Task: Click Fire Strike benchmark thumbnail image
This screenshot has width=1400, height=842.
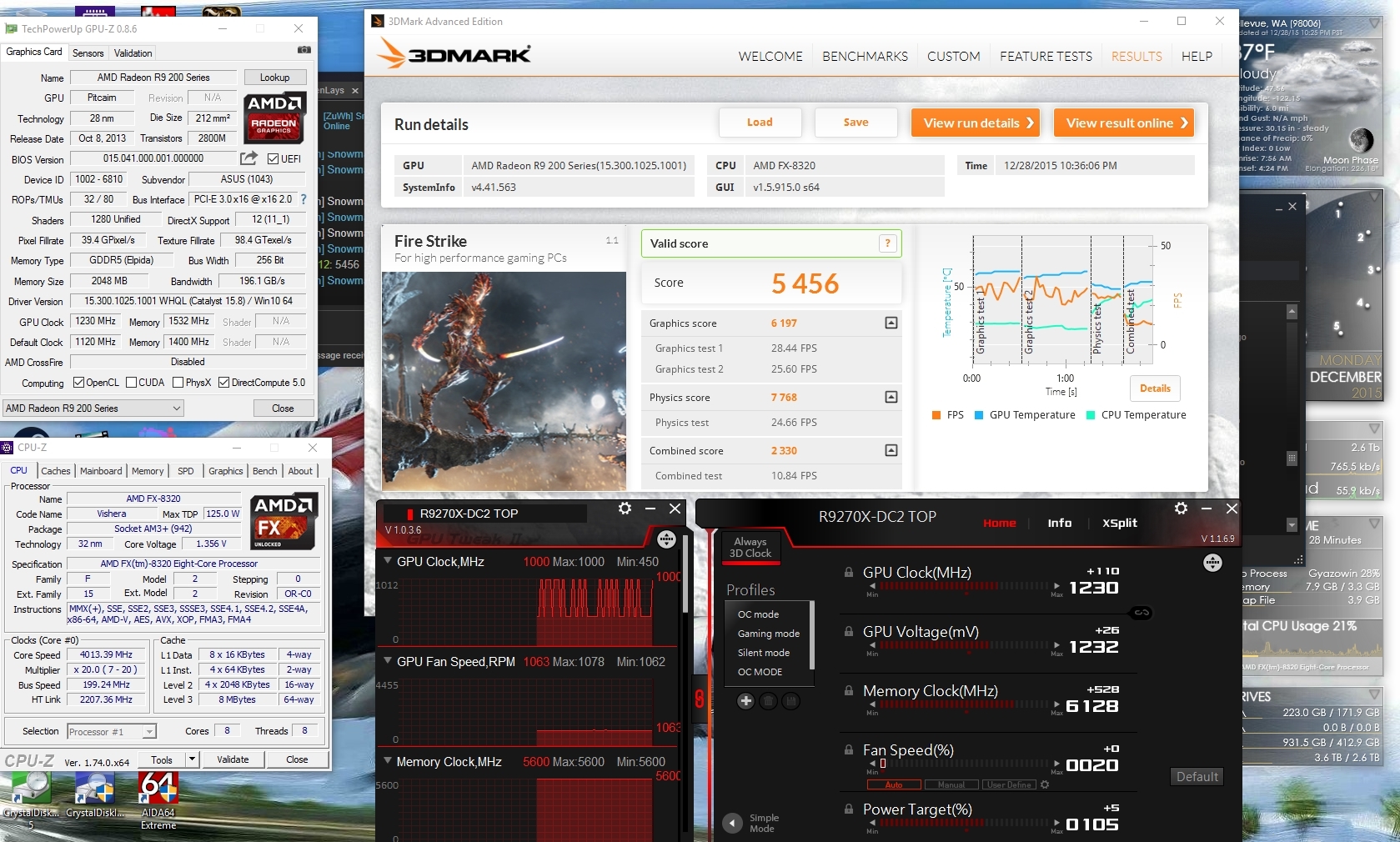Action: coord(504,381)
